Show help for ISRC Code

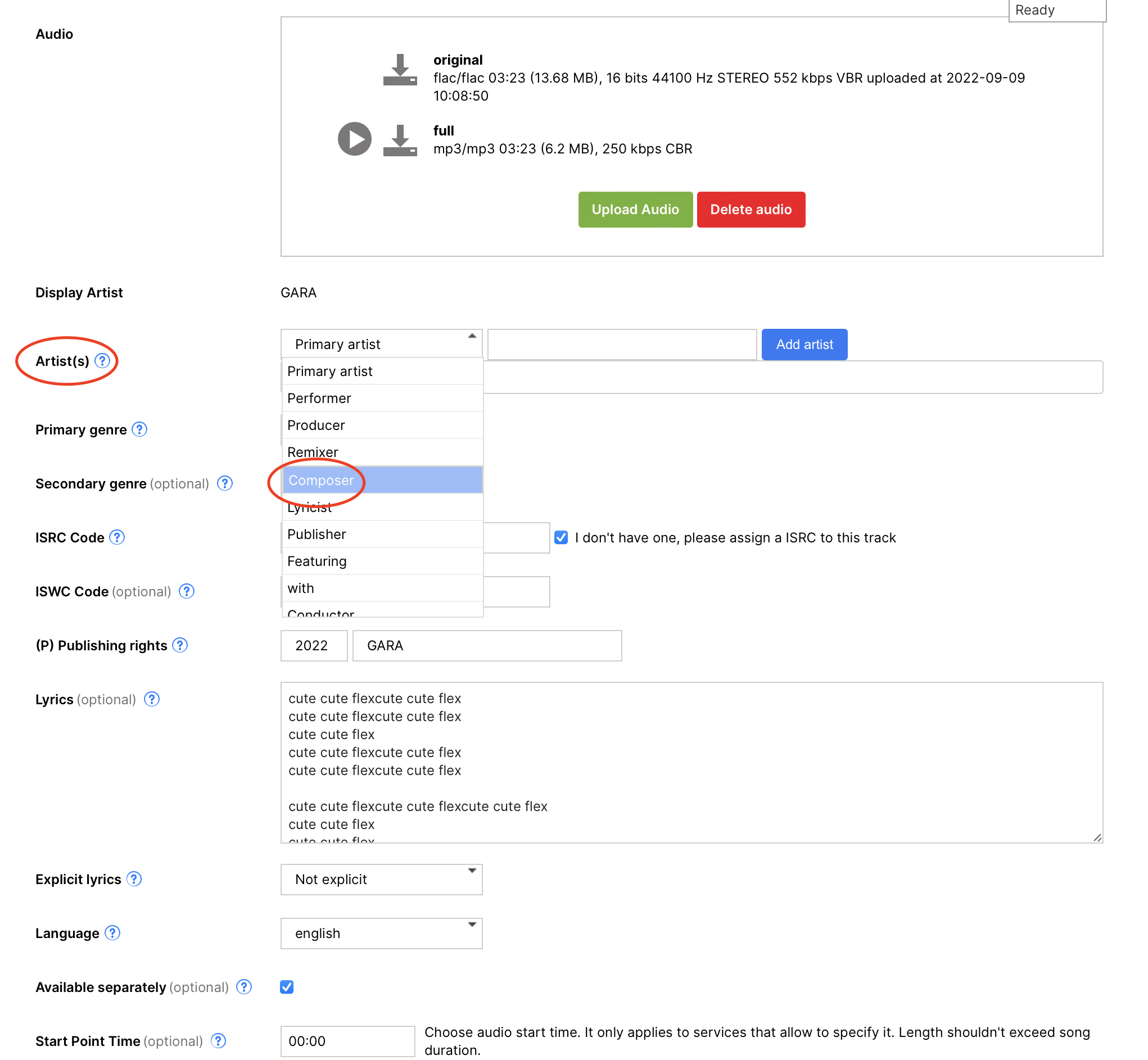pyautogui.click(x=117, y=537)
